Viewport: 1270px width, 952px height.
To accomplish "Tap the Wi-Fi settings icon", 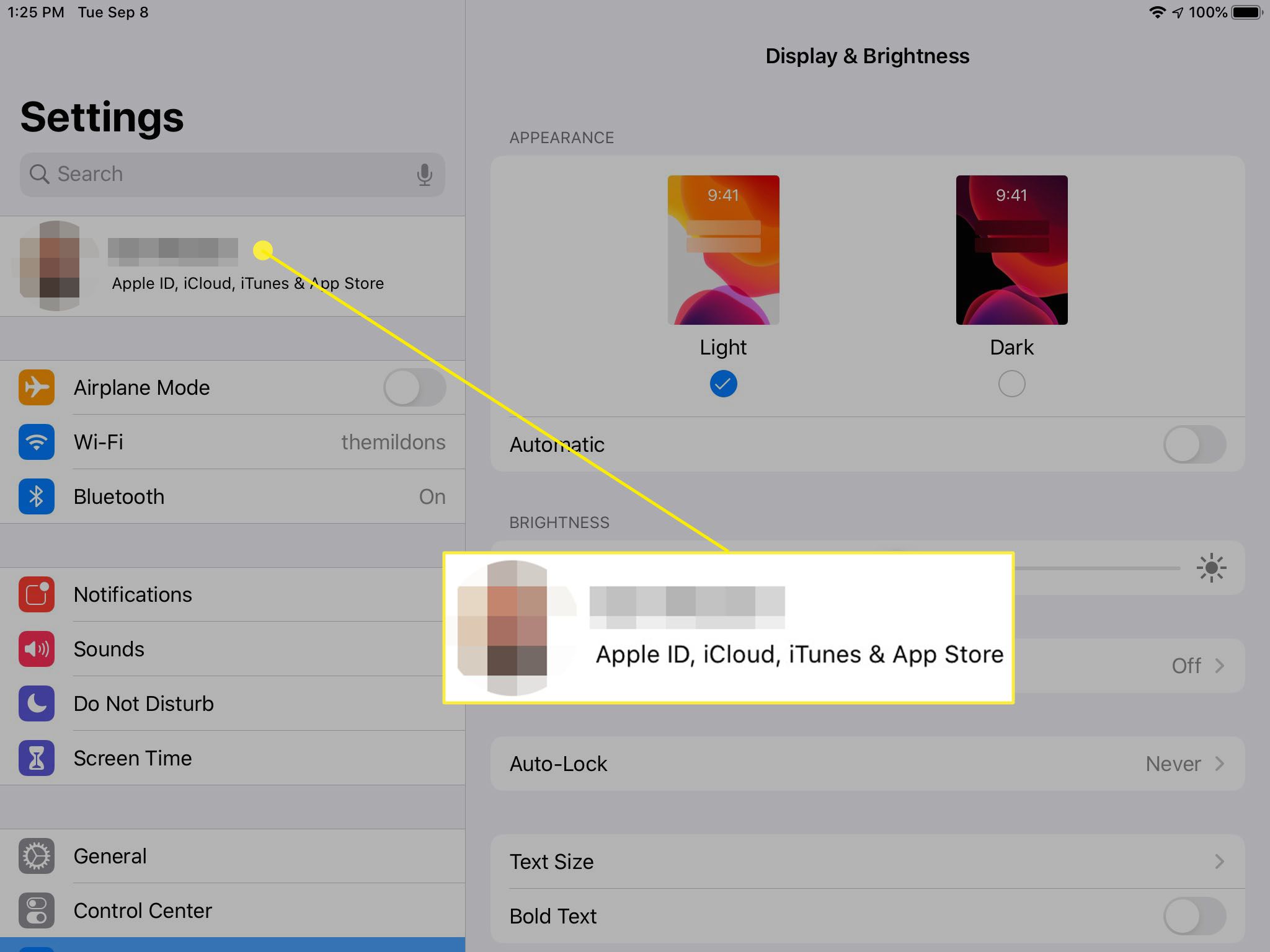I will tap(37, 442).
